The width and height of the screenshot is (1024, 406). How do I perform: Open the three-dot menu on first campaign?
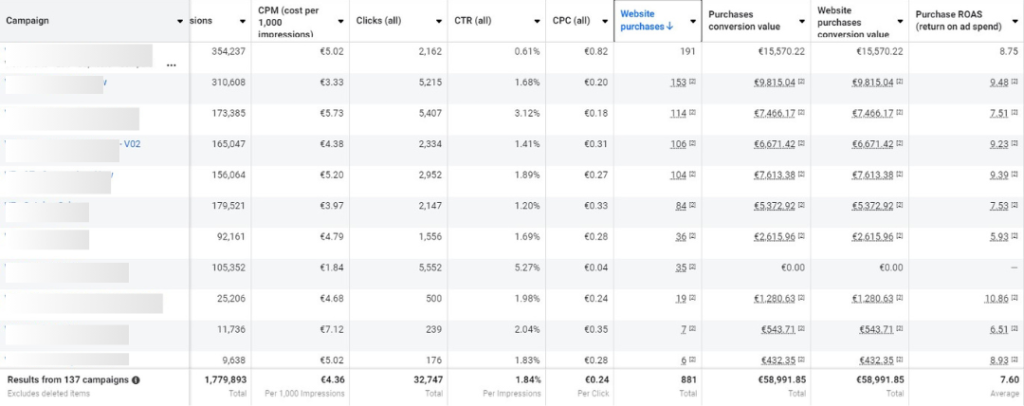171,65
